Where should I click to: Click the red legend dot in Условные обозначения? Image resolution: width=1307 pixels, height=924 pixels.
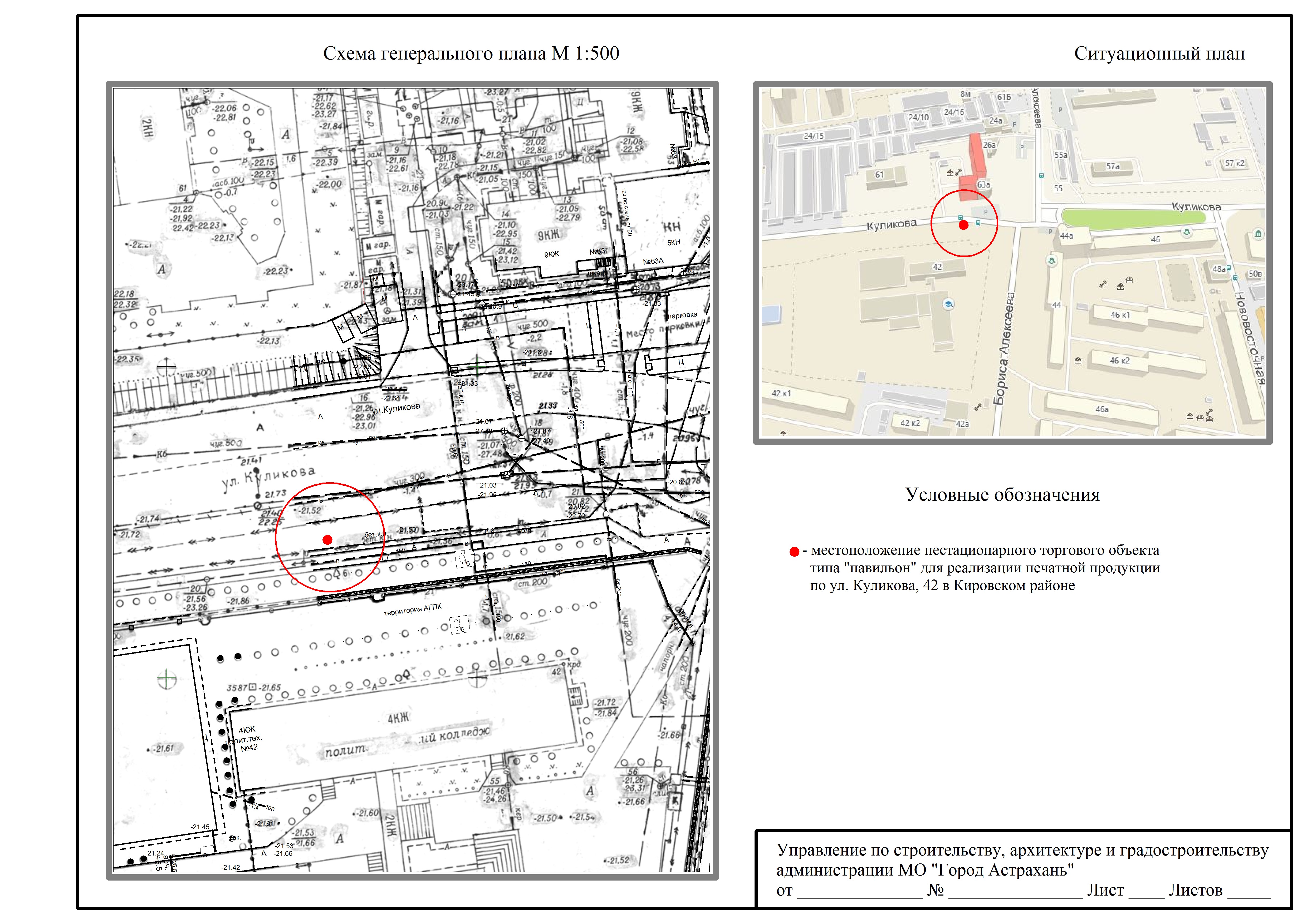[x=794, y=552]
